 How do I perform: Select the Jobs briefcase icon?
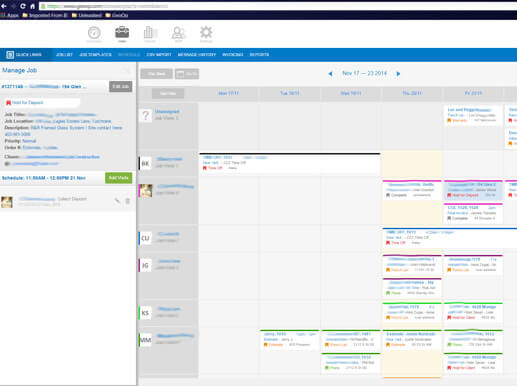click(x=122, y=32)
